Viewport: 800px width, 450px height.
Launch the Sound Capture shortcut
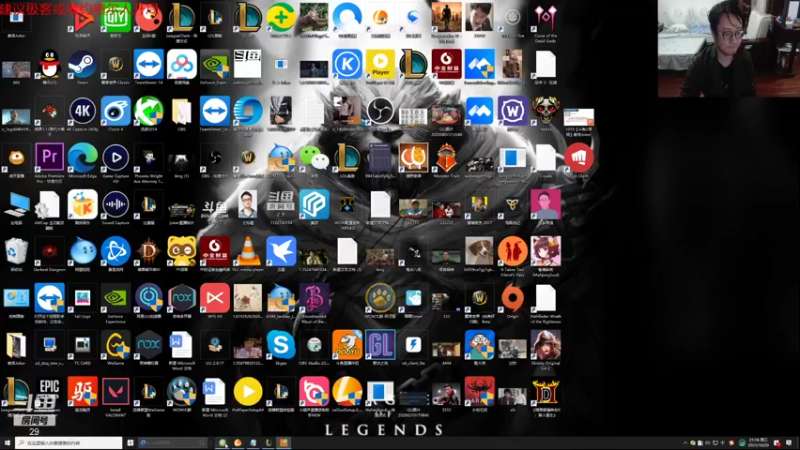[x=116, y=205]
